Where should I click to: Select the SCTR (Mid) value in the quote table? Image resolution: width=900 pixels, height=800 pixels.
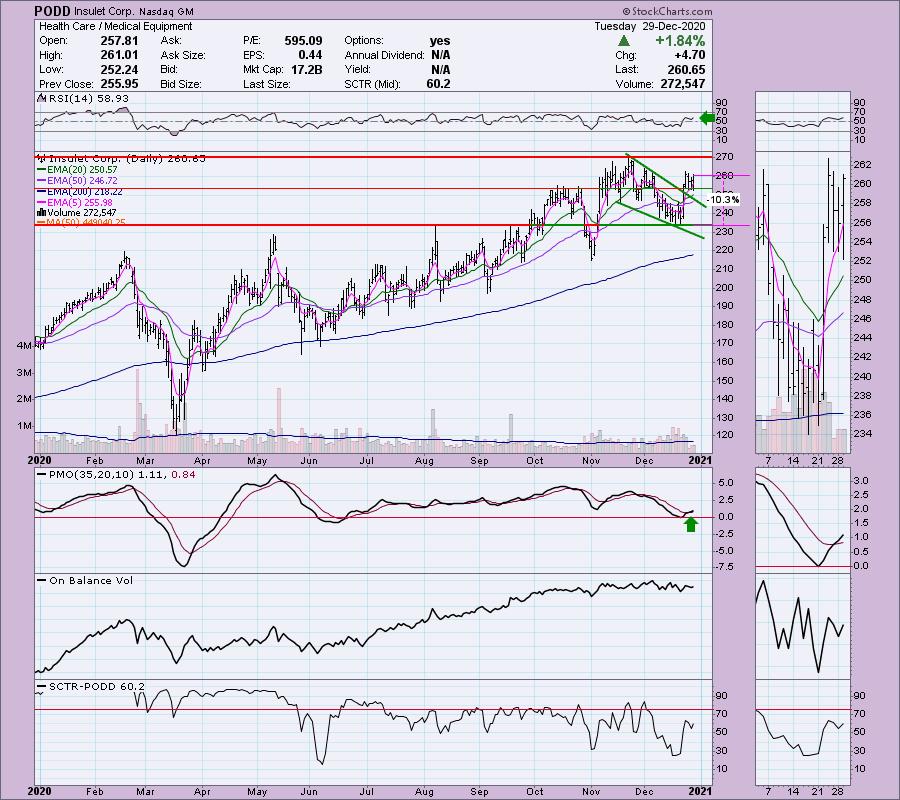pyautogui.click(x=439, y=84)
